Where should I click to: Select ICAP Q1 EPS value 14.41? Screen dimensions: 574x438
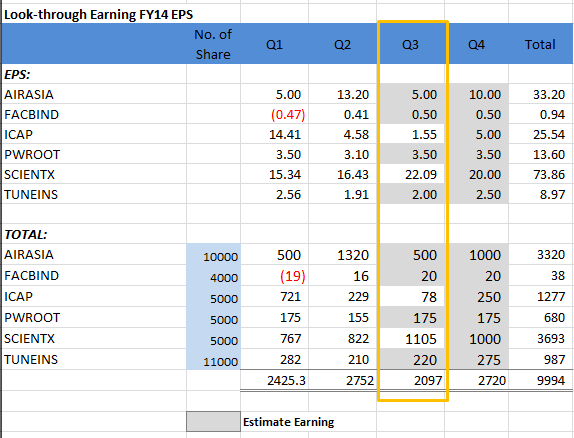285,134
